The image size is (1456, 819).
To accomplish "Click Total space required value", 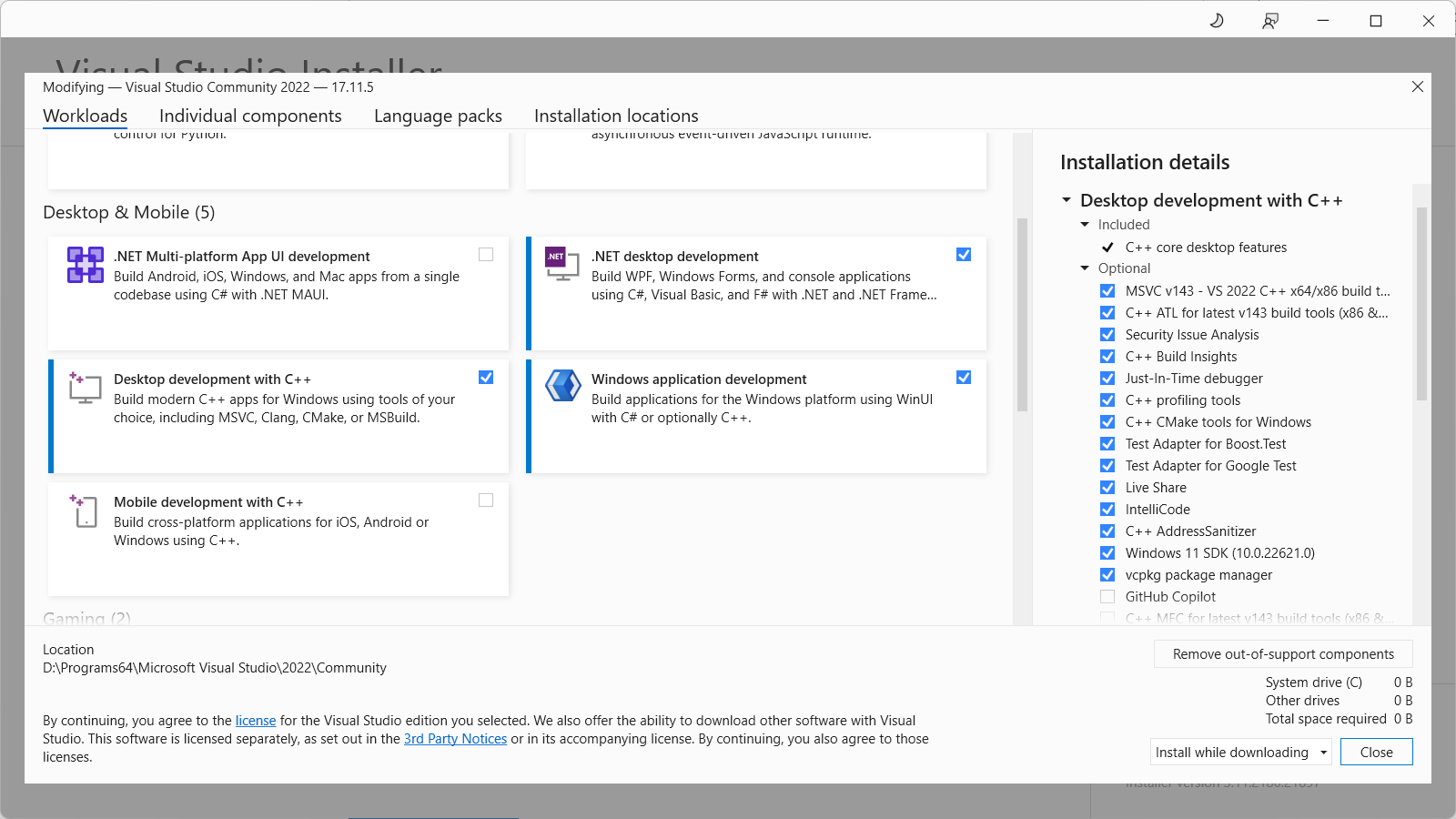I will [1403, 719].
